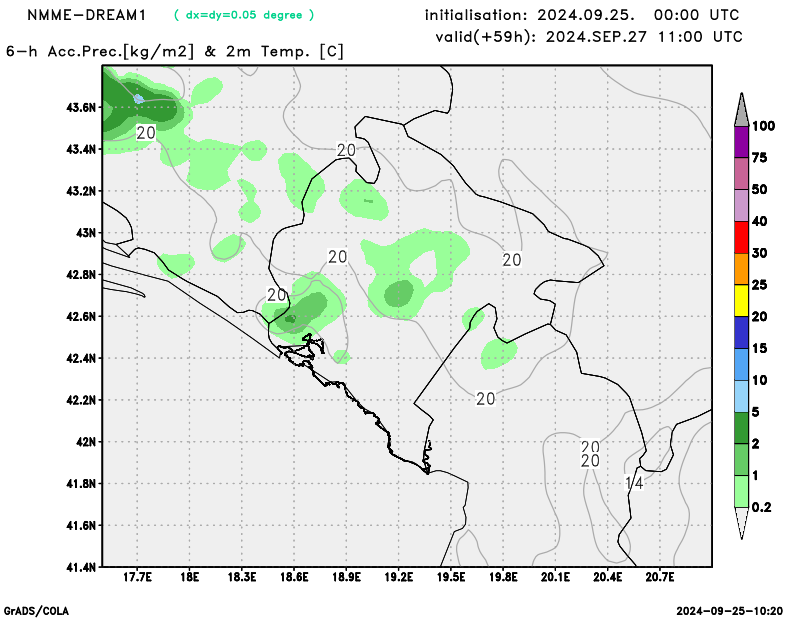Screen dimensions: 800x618
Task: Click the light blue 5–10 legend band
Action: point(741,396)
